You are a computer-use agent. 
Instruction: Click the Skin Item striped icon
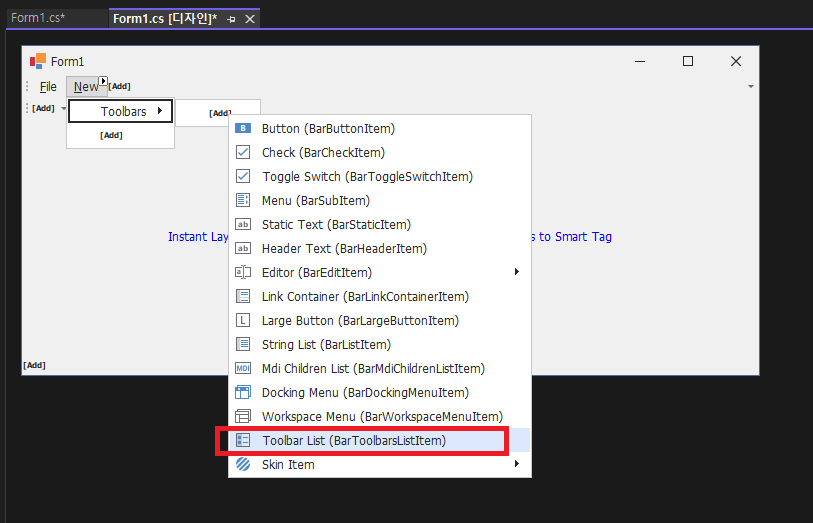(243, 464)
